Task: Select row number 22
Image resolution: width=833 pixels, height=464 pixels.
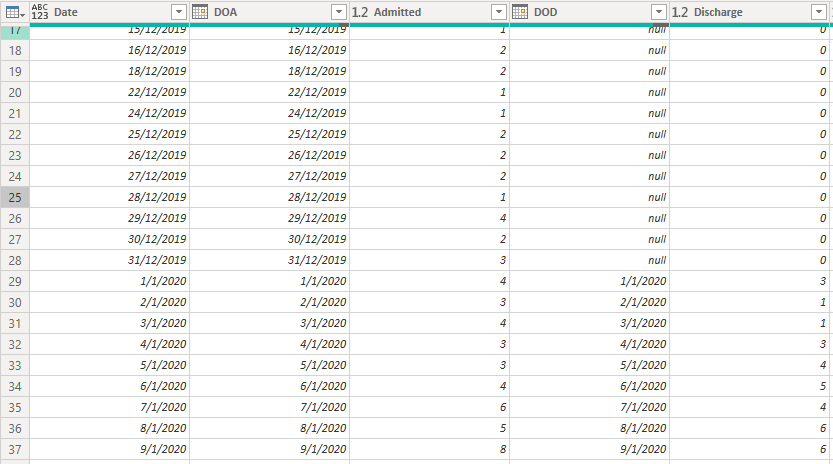Action: (15, 134)
